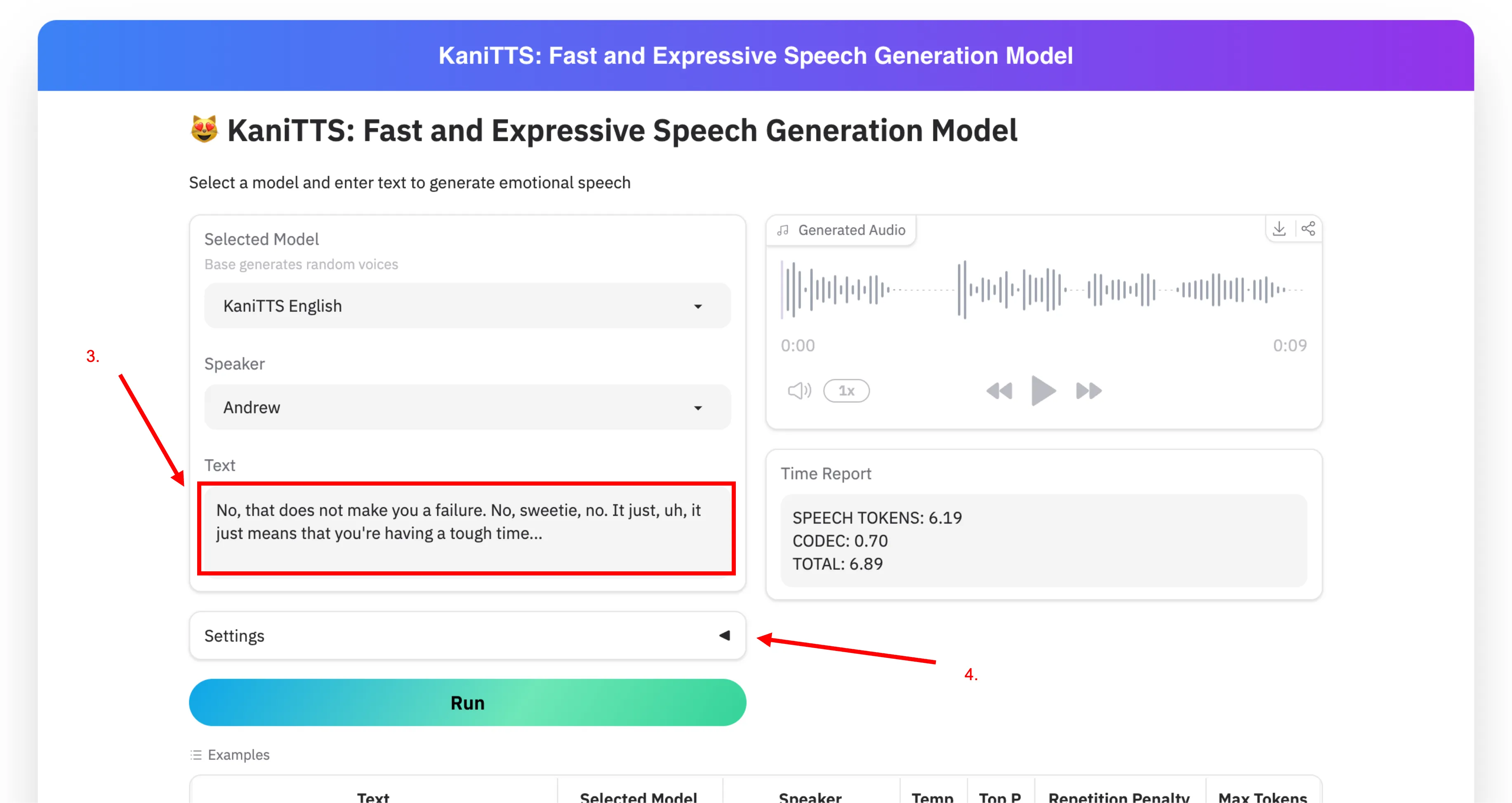Click inside the Text input box
The height and width of the screenshot is (803, 1512).
click(x=466, y=528)
